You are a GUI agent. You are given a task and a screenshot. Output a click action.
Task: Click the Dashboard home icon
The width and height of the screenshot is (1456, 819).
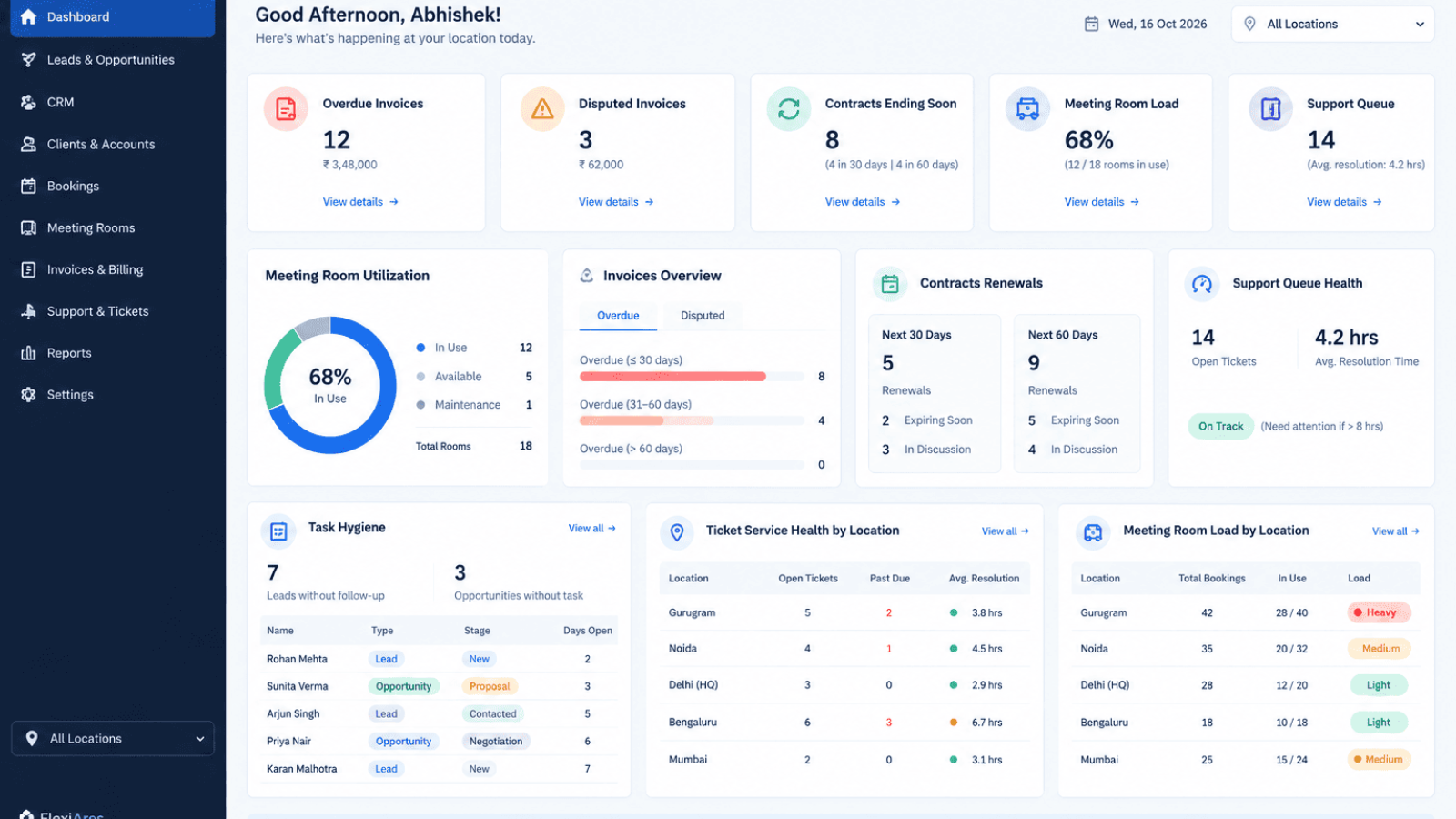pyautogui.click(x=28, y=16)
